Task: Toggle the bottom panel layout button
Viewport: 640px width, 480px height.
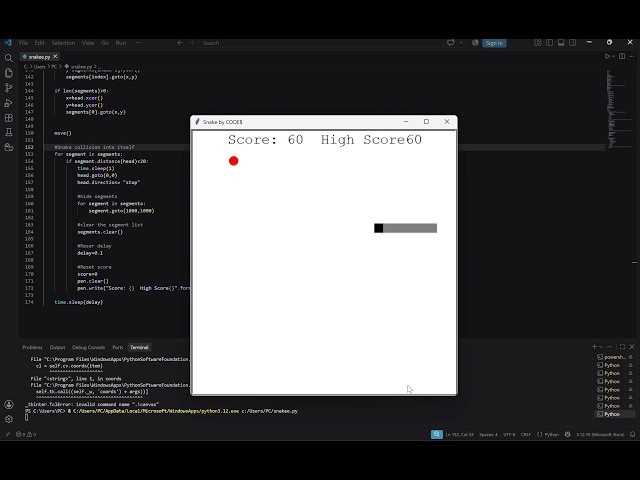Action: pyautogui.click(x=561, y=42)
